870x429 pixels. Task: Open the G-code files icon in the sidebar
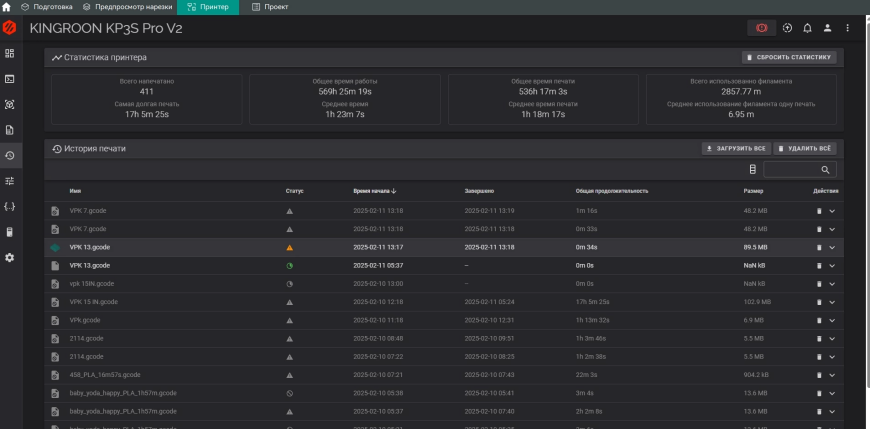[x=10, y=130]
